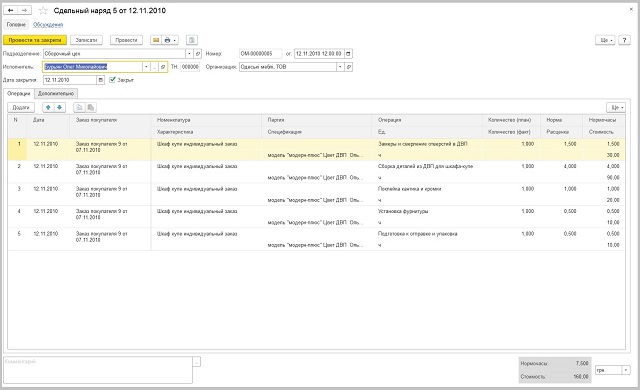Open the Ще menu above the operations table
The height and width of the screenshot is (390, 640).
pyautogui.click(x=616, y=107)
